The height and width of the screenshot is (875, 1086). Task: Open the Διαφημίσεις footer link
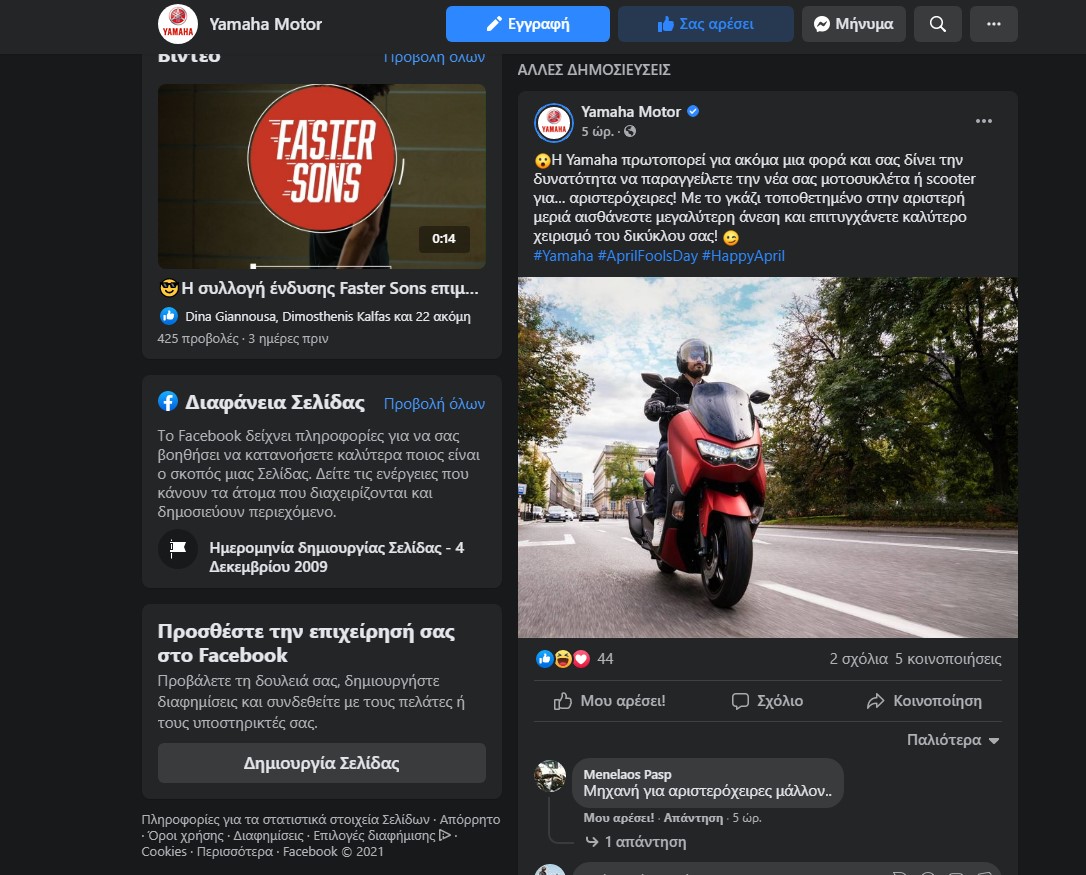[x=268, y=836]
